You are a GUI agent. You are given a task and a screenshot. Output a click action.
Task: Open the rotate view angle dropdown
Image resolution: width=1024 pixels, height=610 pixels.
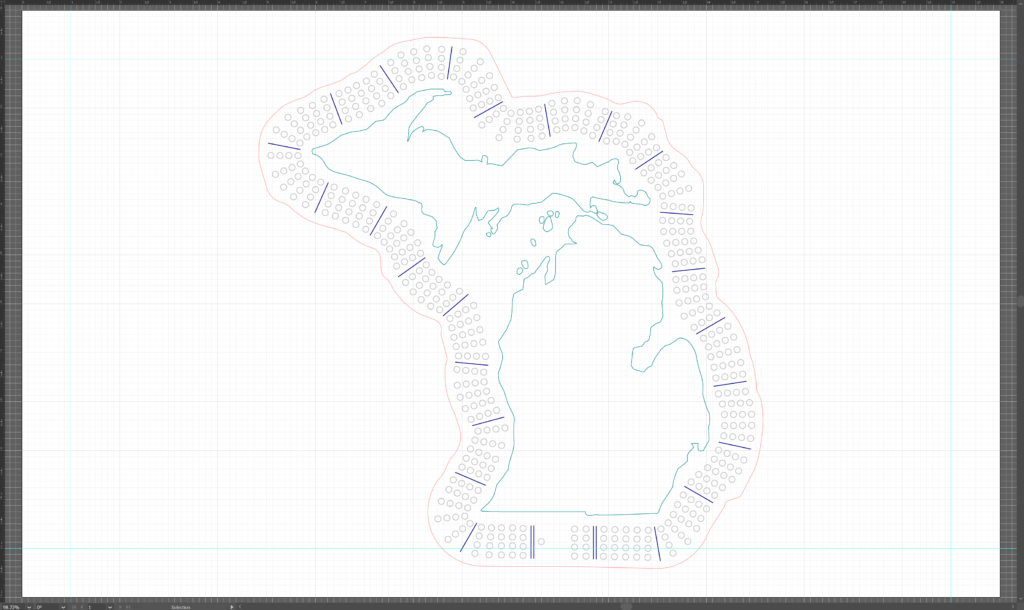click(63, 607)
